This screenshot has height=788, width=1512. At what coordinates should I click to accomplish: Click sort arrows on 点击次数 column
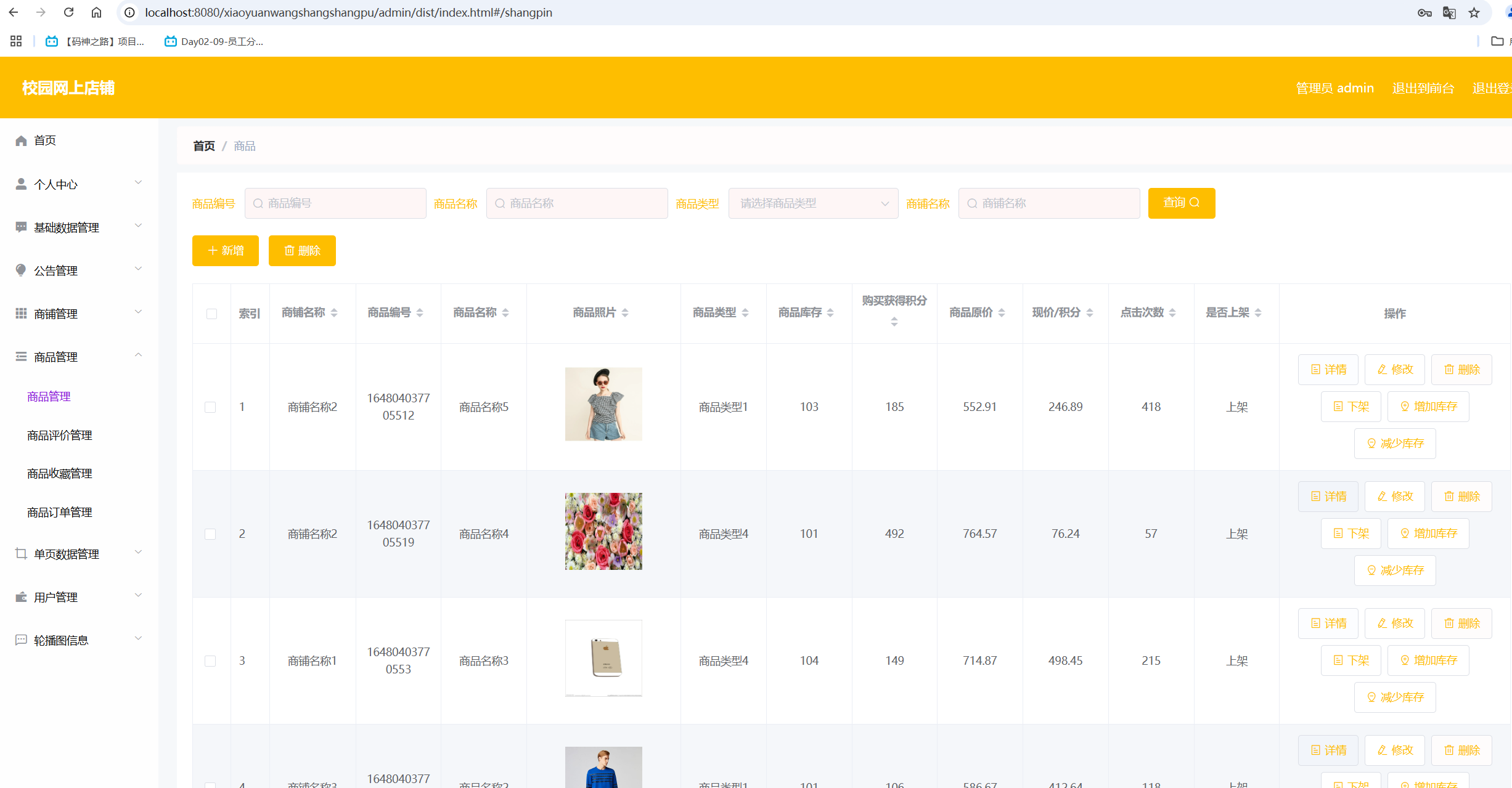[x=1172, y=313]
